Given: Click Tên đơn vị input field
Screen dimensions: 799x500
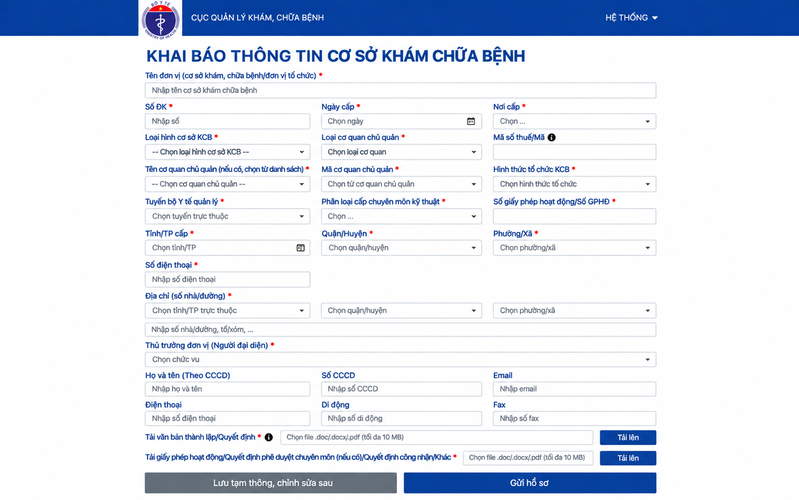Looking at the screenshot, I should pyautogui.click(x=401, y=90).
